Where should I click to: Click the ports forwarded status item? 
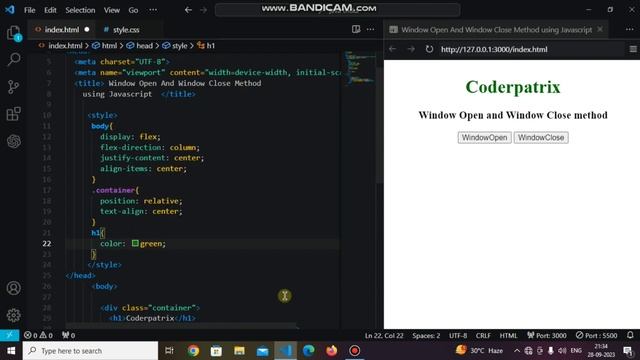(69, 335)
